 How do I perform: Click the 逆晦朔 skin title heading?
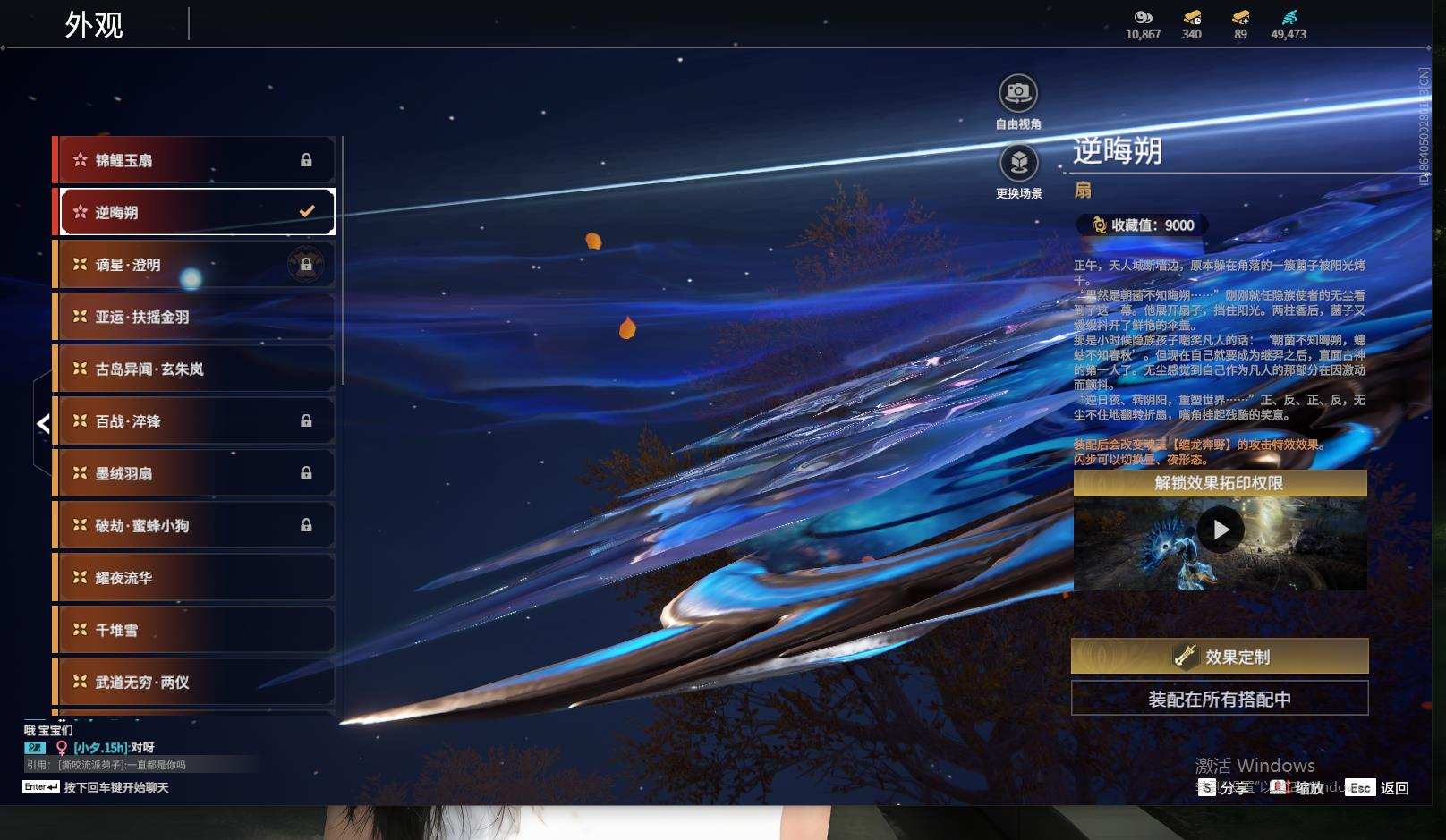tap(1118, 150)
